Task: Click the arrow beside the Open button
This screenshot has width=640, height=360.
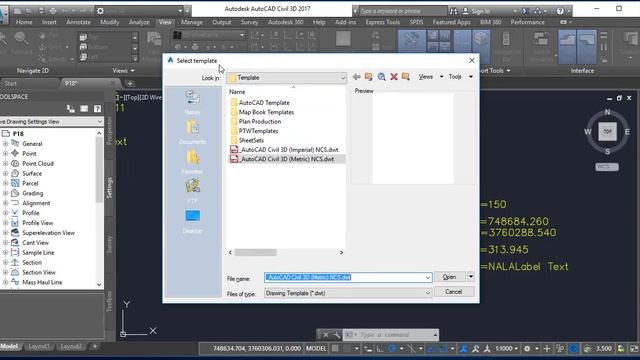Action: pyautogui.click(x=471, y=277)
